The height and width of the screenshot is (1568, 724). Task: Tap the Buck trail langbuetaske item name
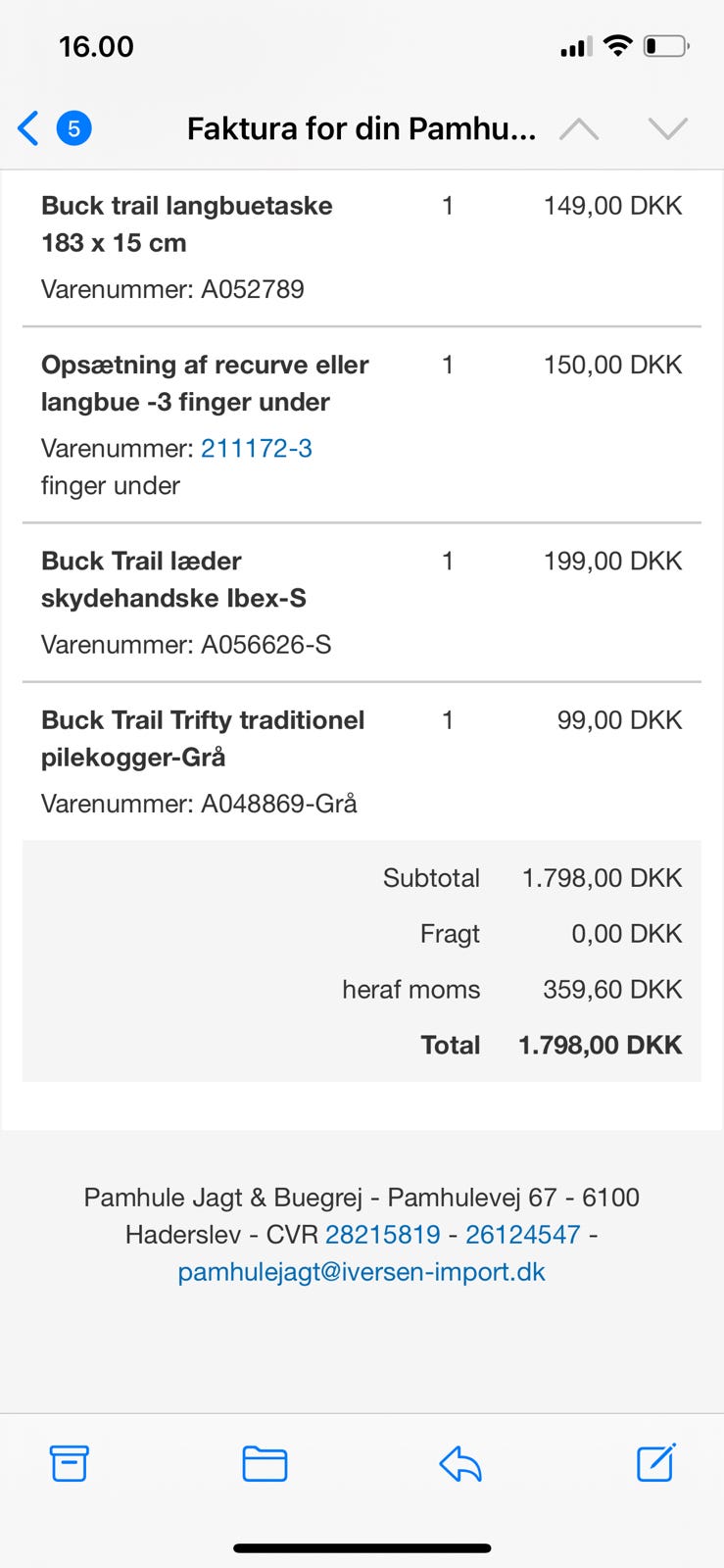pos(186,223)
